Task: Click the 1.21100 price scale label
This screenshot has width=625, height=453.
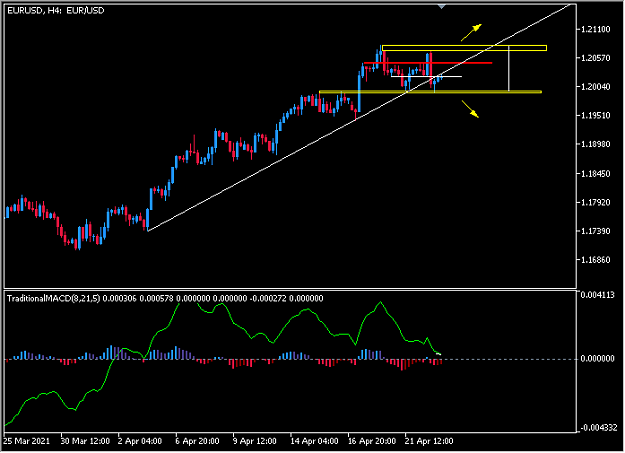Action: coord(596,29)
